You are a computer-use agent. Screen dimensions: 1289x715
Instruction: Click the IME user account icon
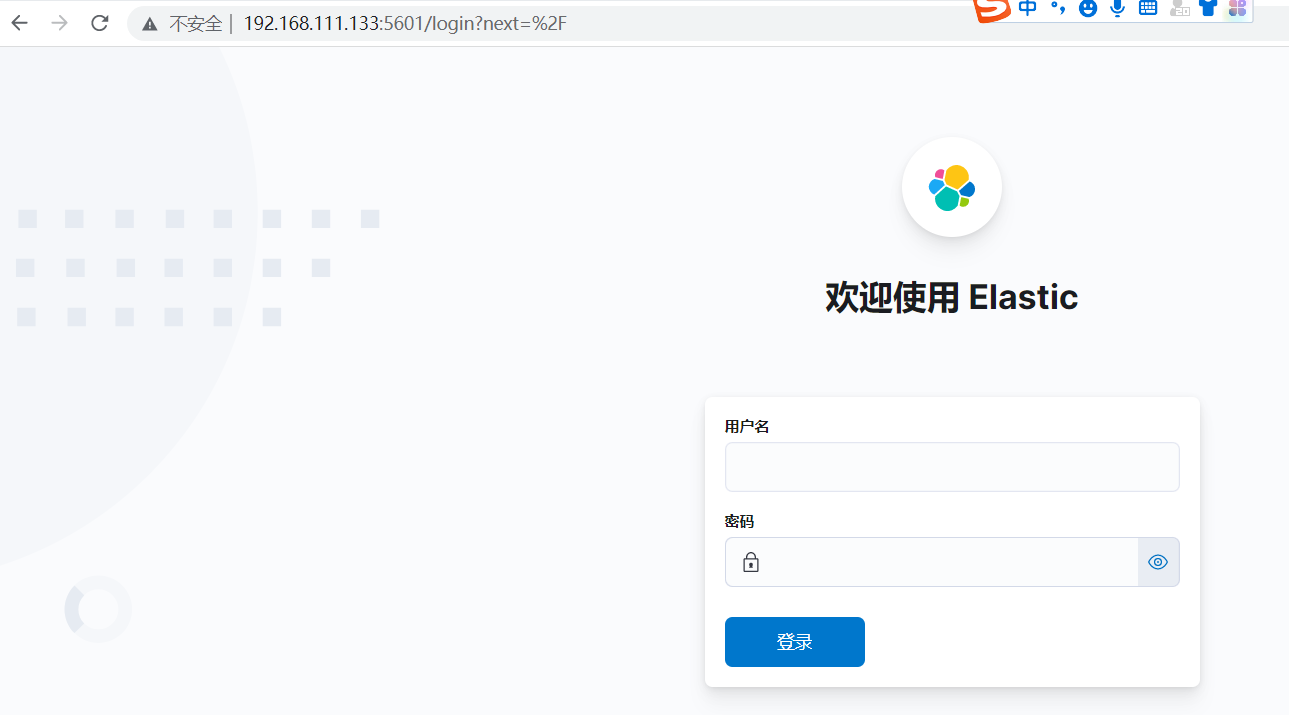(1179, 9)
